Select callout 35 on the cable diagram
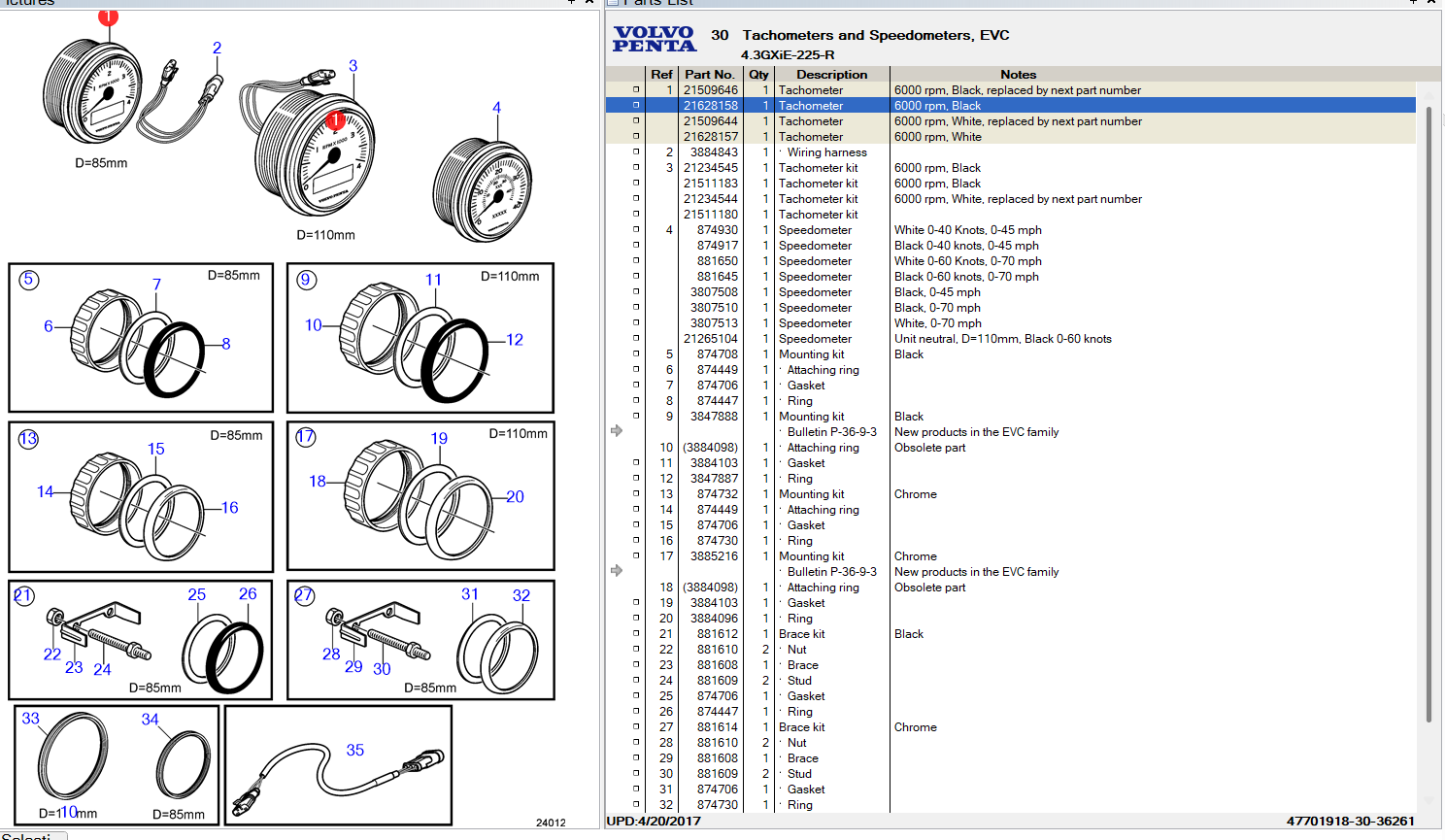The height and width of the screenshot is (840, 1445). (355, 750)
